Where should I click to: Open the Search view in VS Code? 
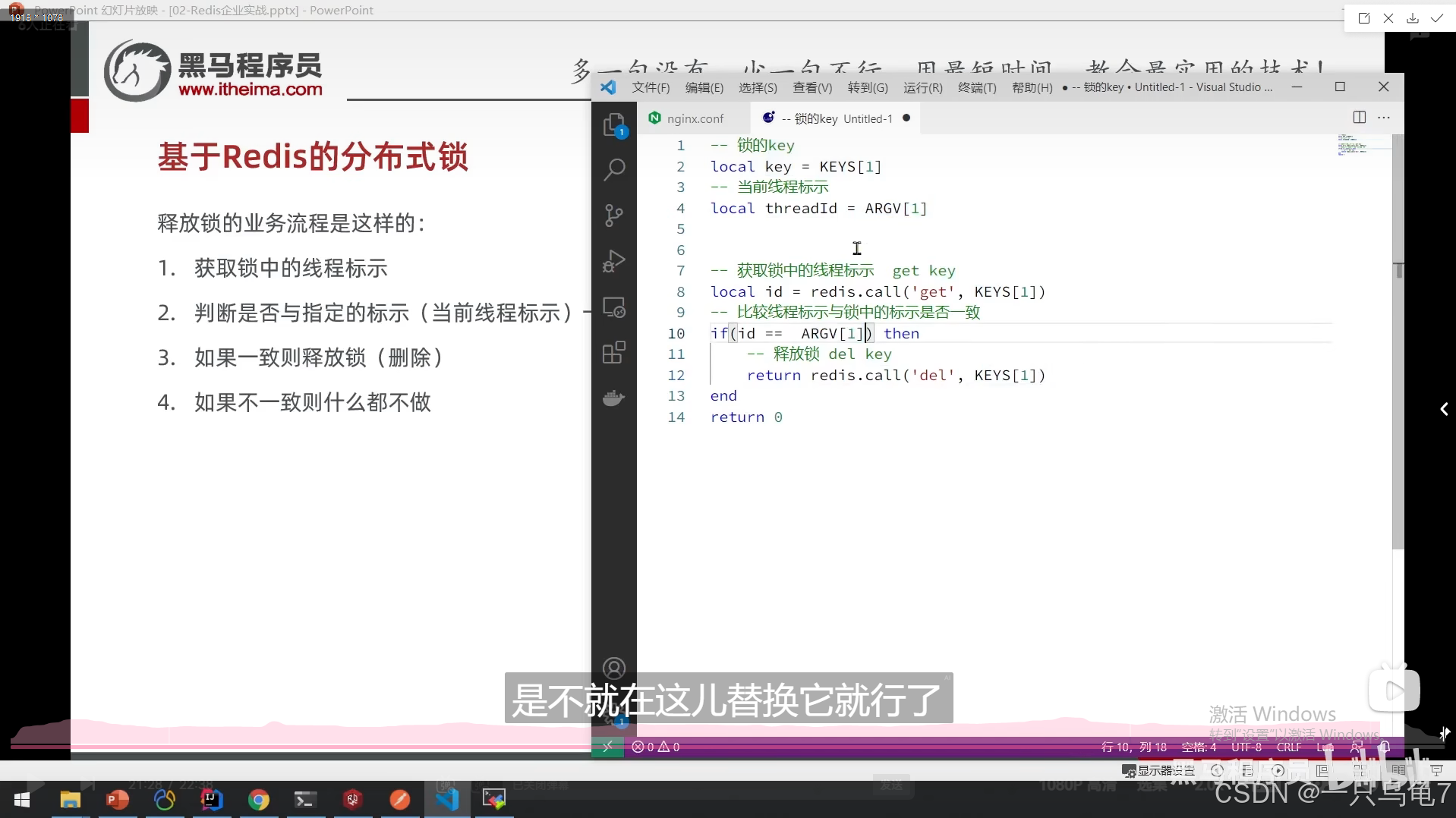click(613, 170)
